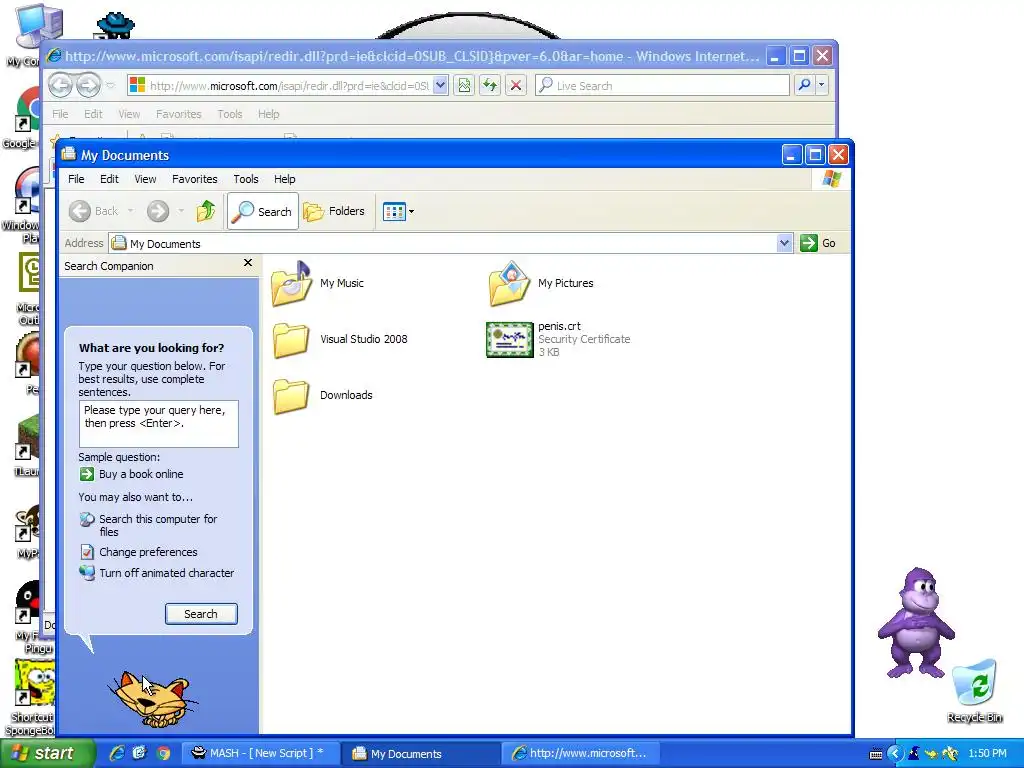Switch to My Documents taskbar button
1024x768 pixels.
point(421,754)
